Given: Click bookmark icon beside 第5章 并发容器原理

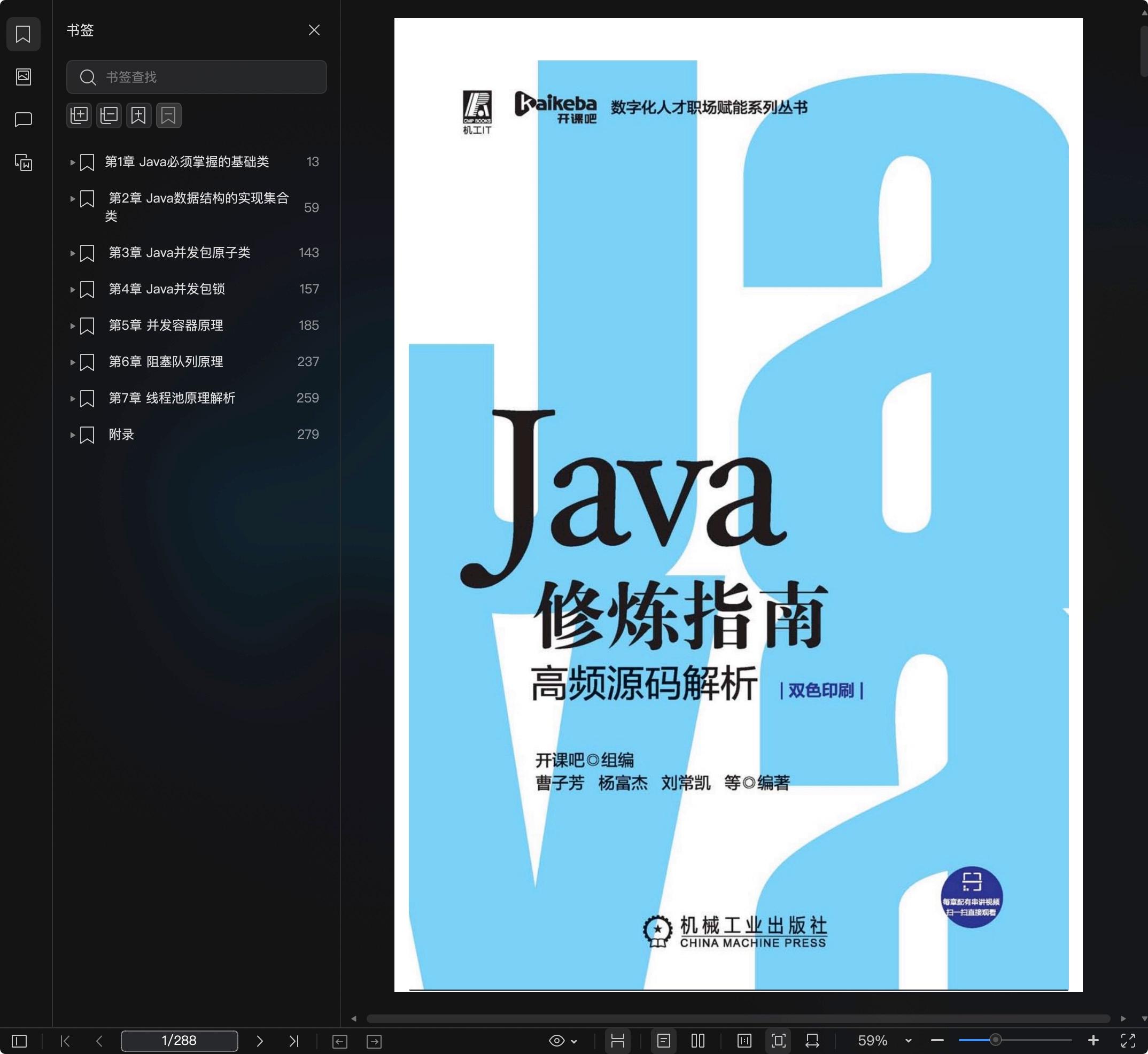Looking at the screenshot, I should (x=87, y=326).
